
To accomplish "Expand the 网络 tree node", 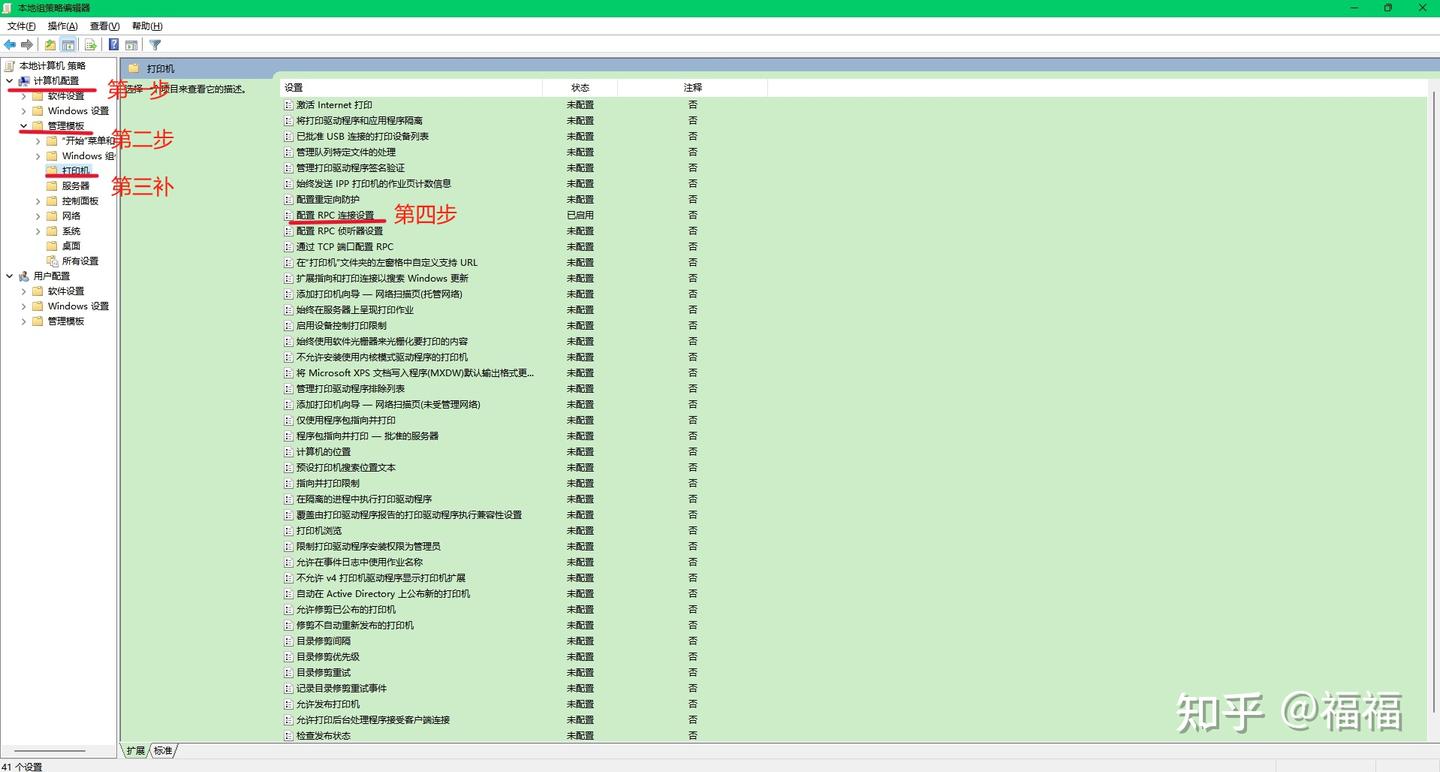I will point(38,215).
